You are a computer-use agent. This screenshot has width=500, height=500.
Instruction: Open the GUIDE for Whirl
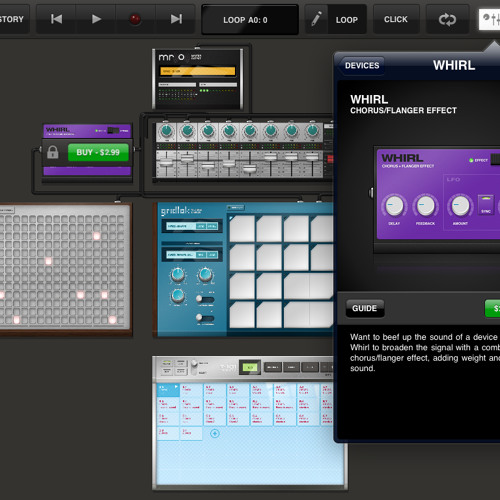point(365,308)
